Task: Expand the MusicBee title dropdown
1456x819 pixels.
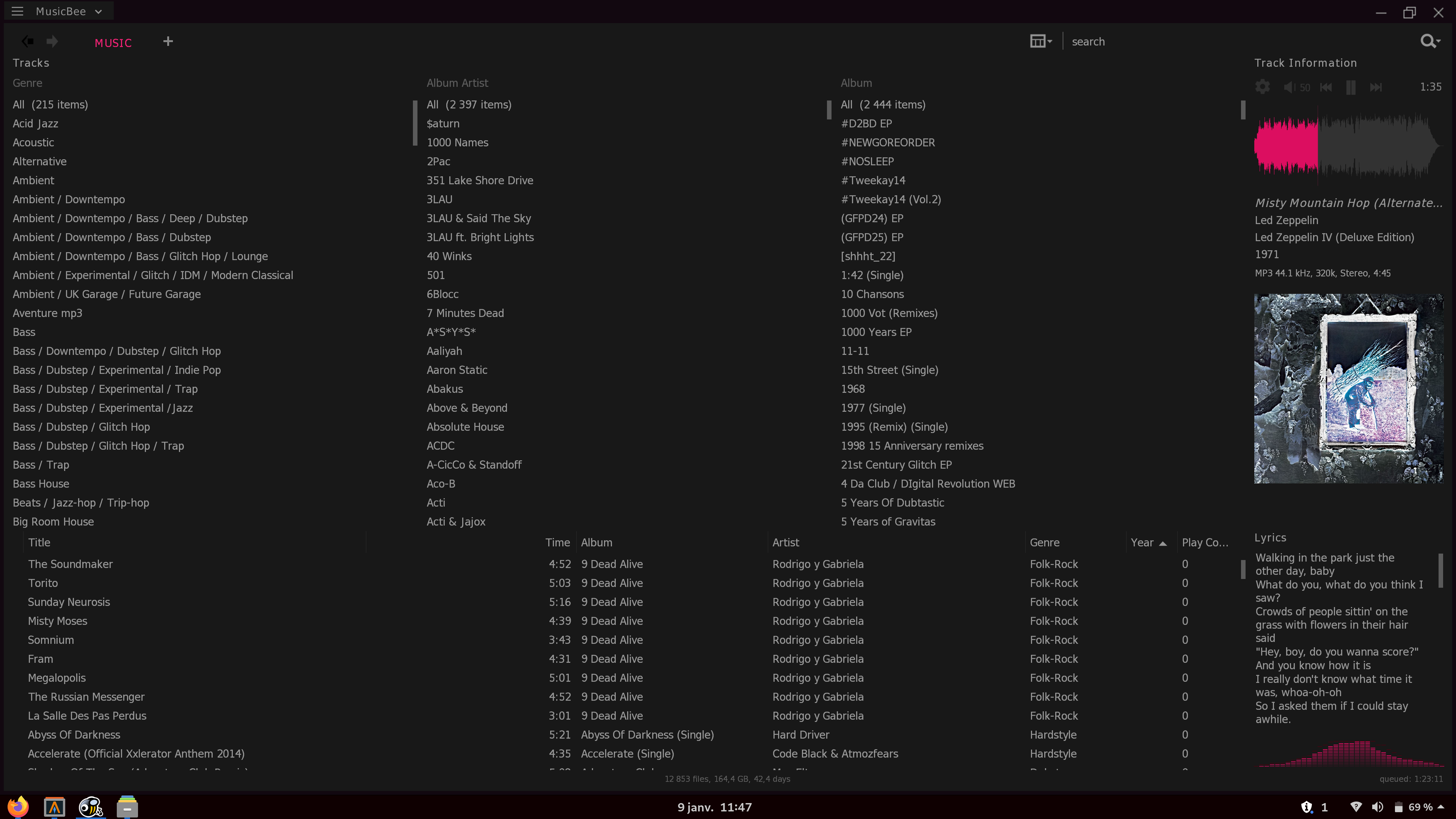Action: [99, 11]
